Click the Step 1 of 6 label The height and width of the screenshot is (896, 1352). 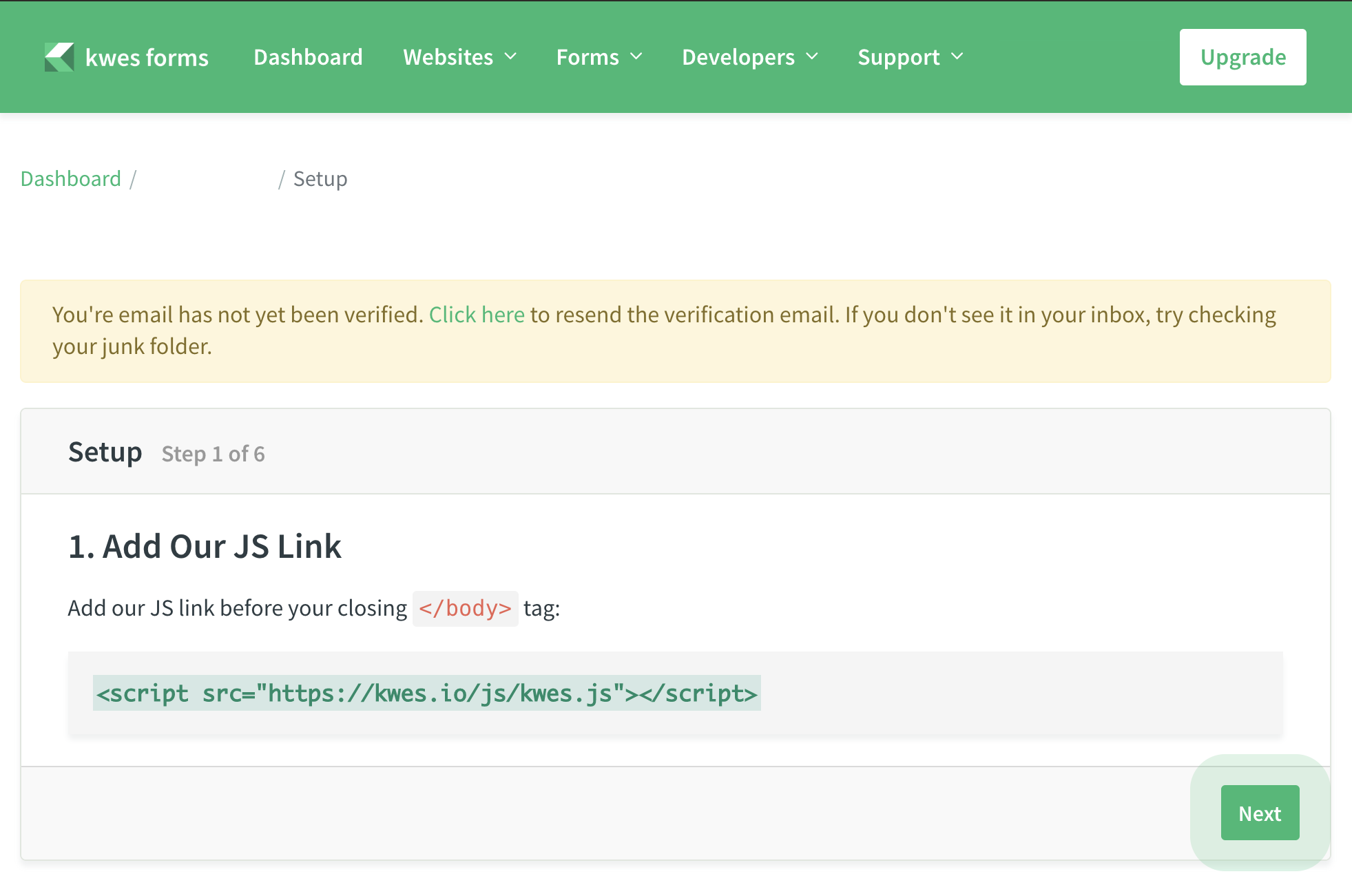214,454
